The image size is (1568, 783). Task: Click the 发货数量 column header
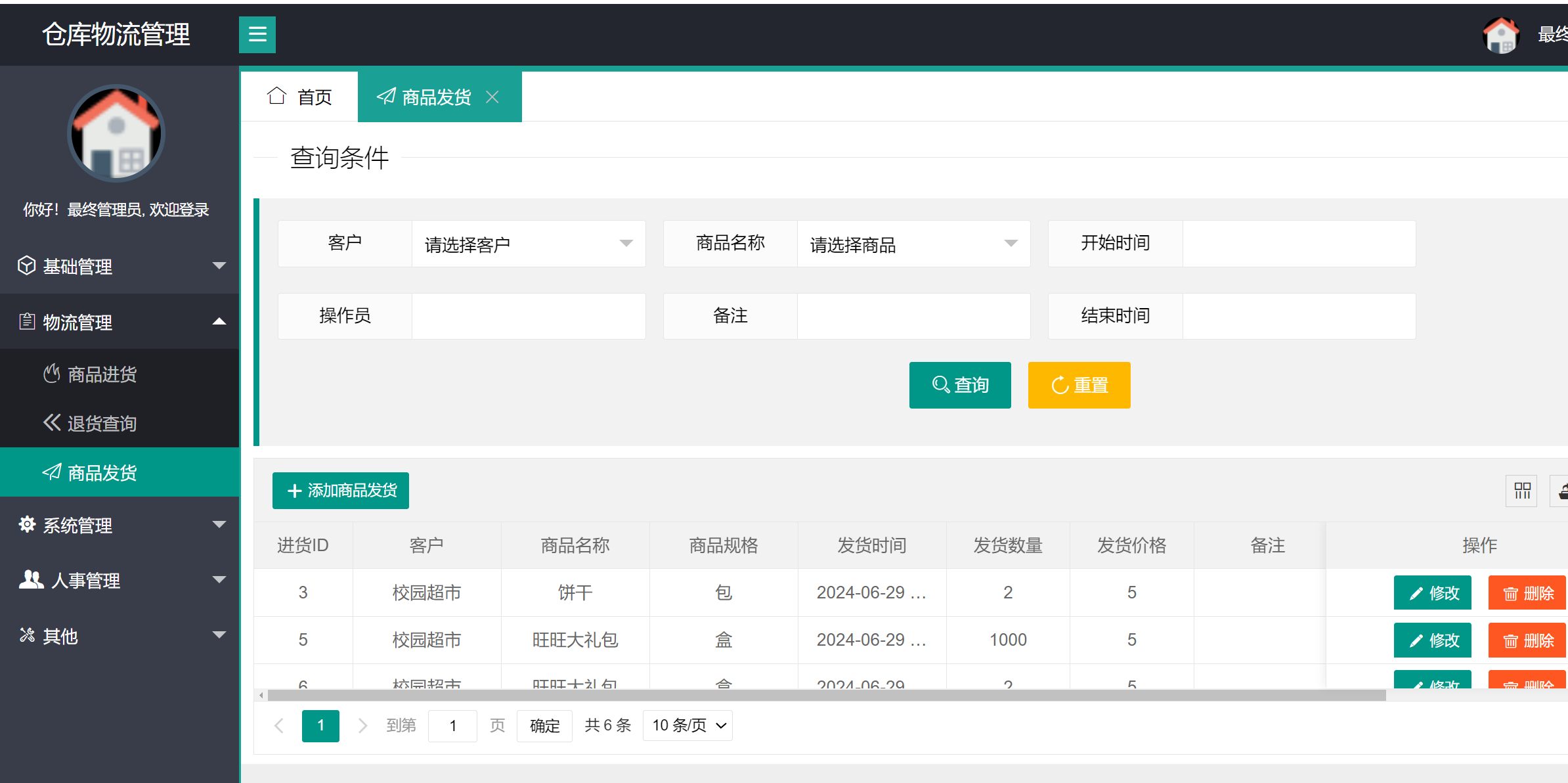pos(1008,545)
